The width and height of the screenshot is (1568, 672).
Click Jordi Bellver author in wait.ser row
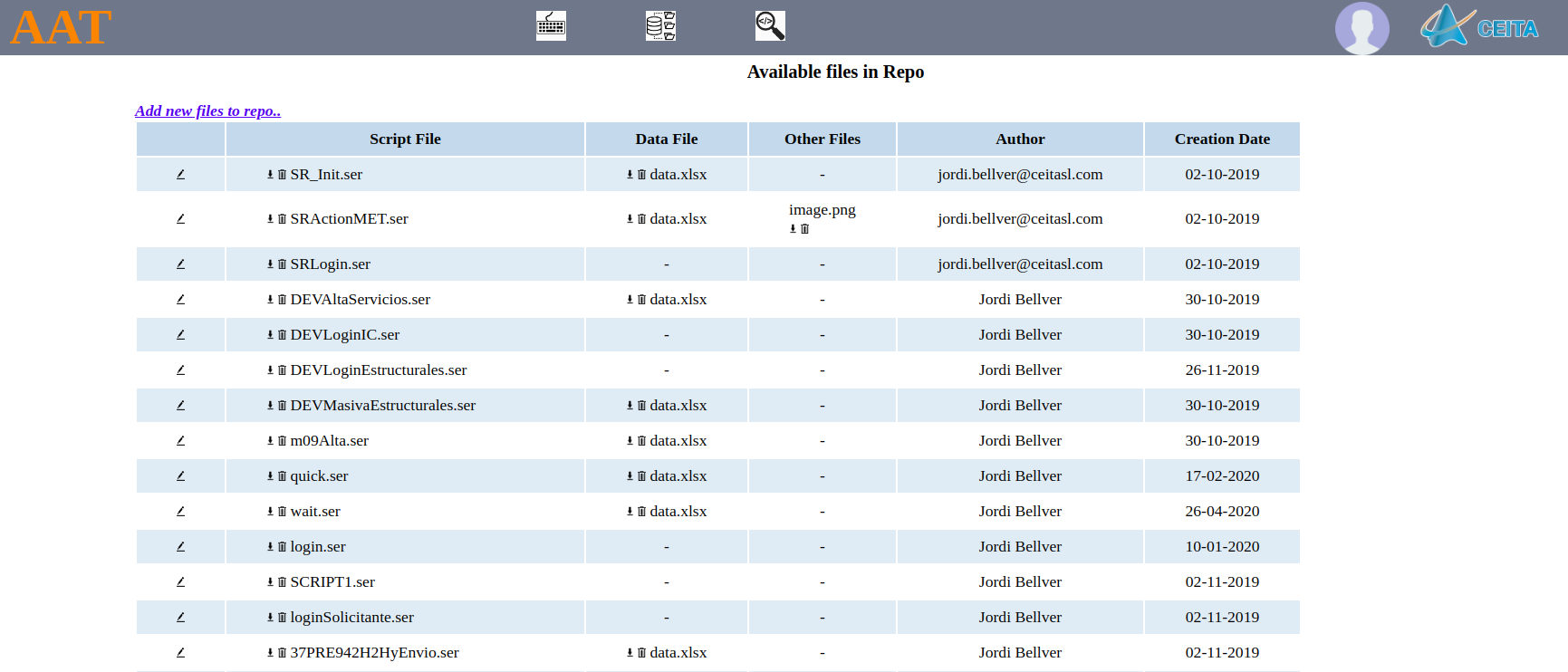point(1020,511)
